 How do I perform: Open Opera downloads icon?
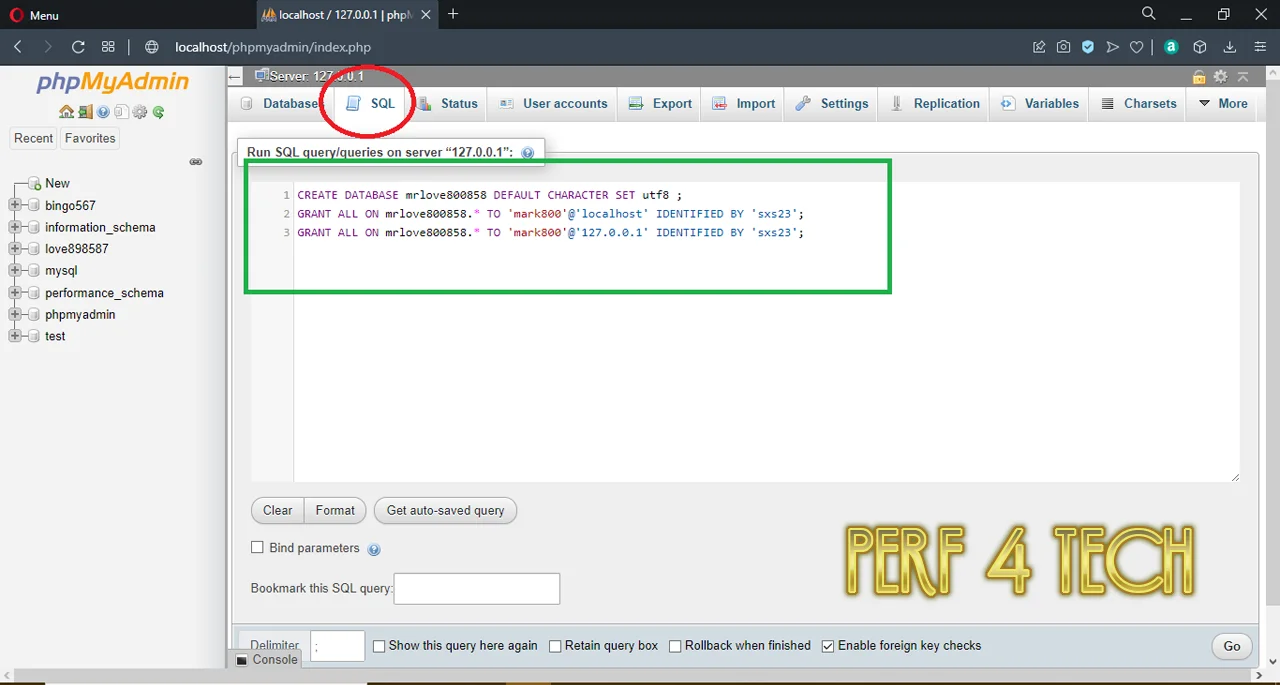pyautogui.click(x=1230, y=47)
